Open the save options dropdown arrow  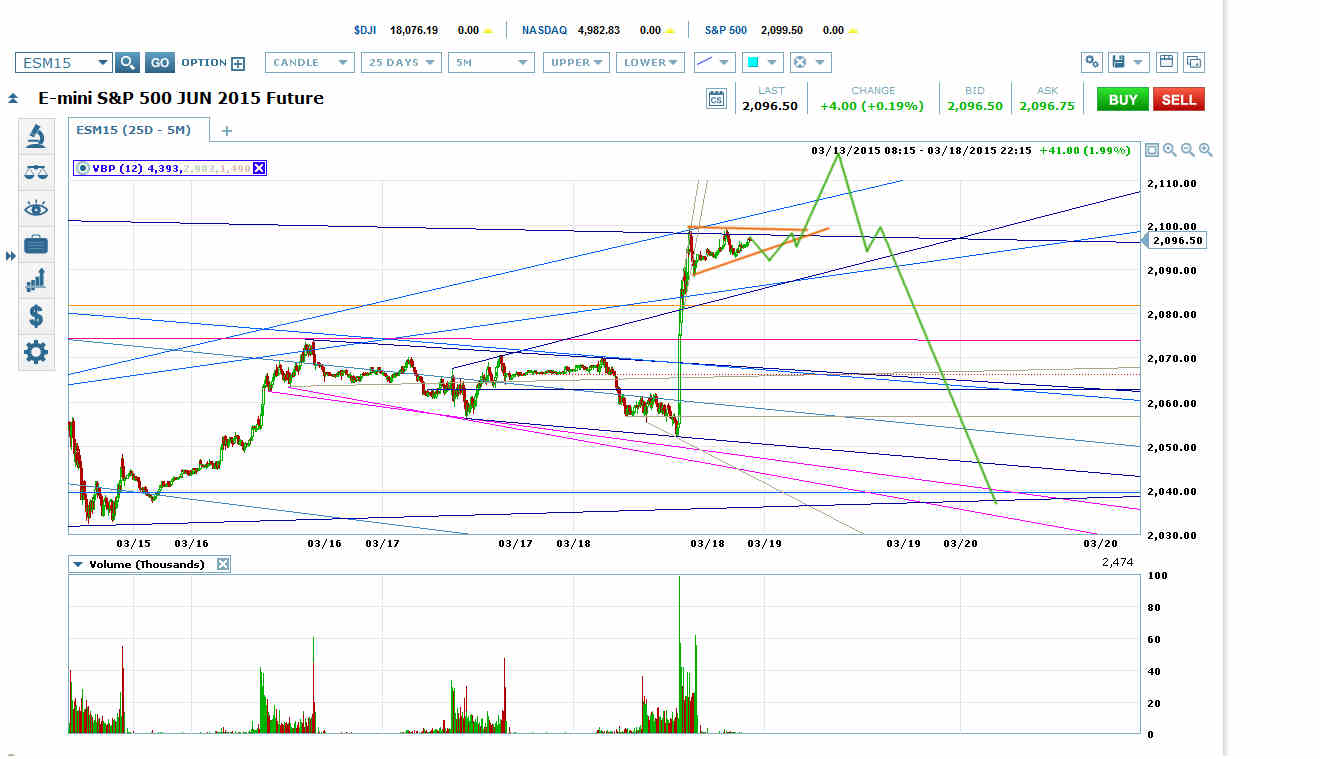pyautogui.click(x=1139, y=62)
